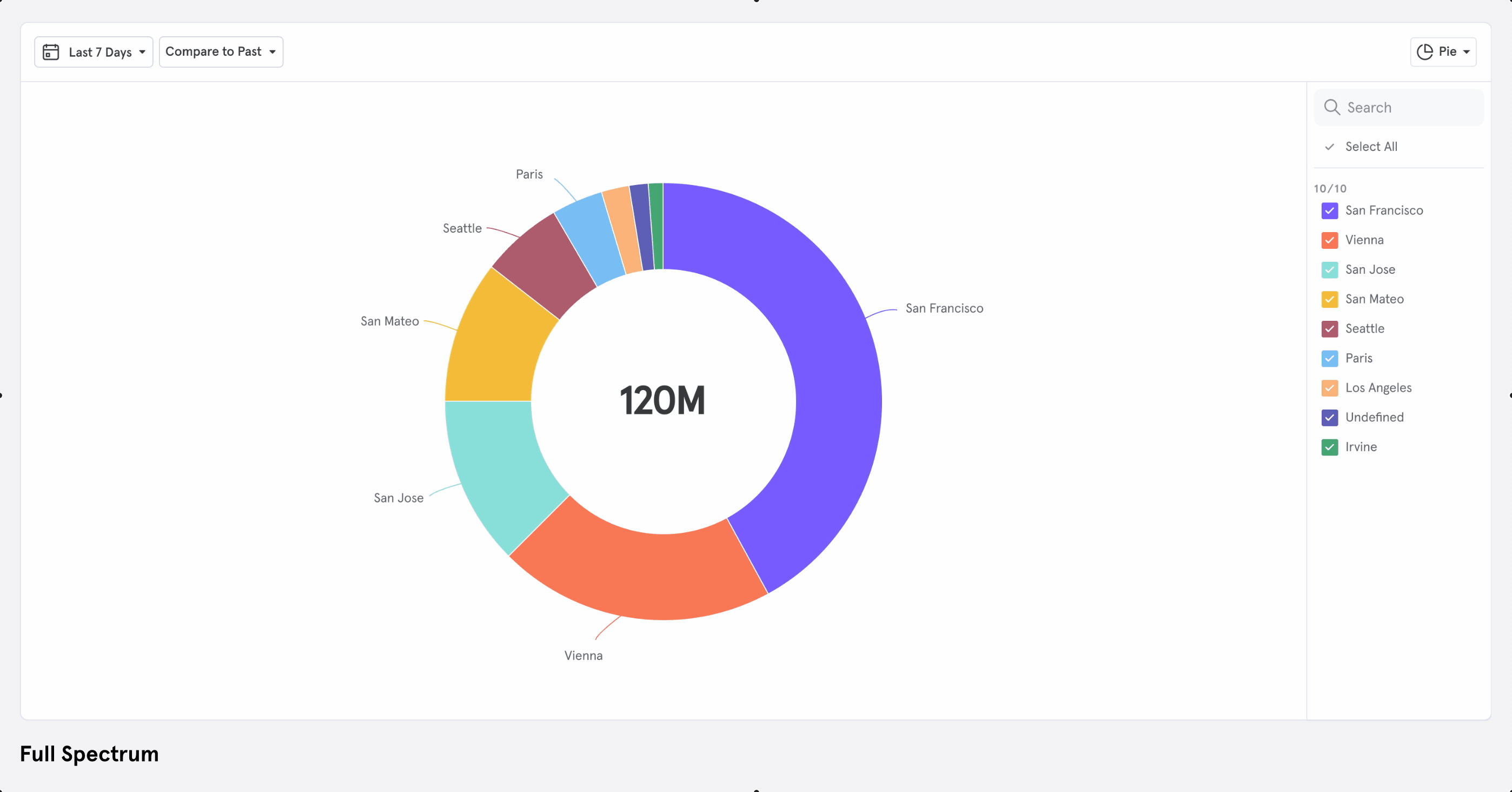Open the Compare to Past dropdown
This screenshot has height=792, width=1512.
221,52
